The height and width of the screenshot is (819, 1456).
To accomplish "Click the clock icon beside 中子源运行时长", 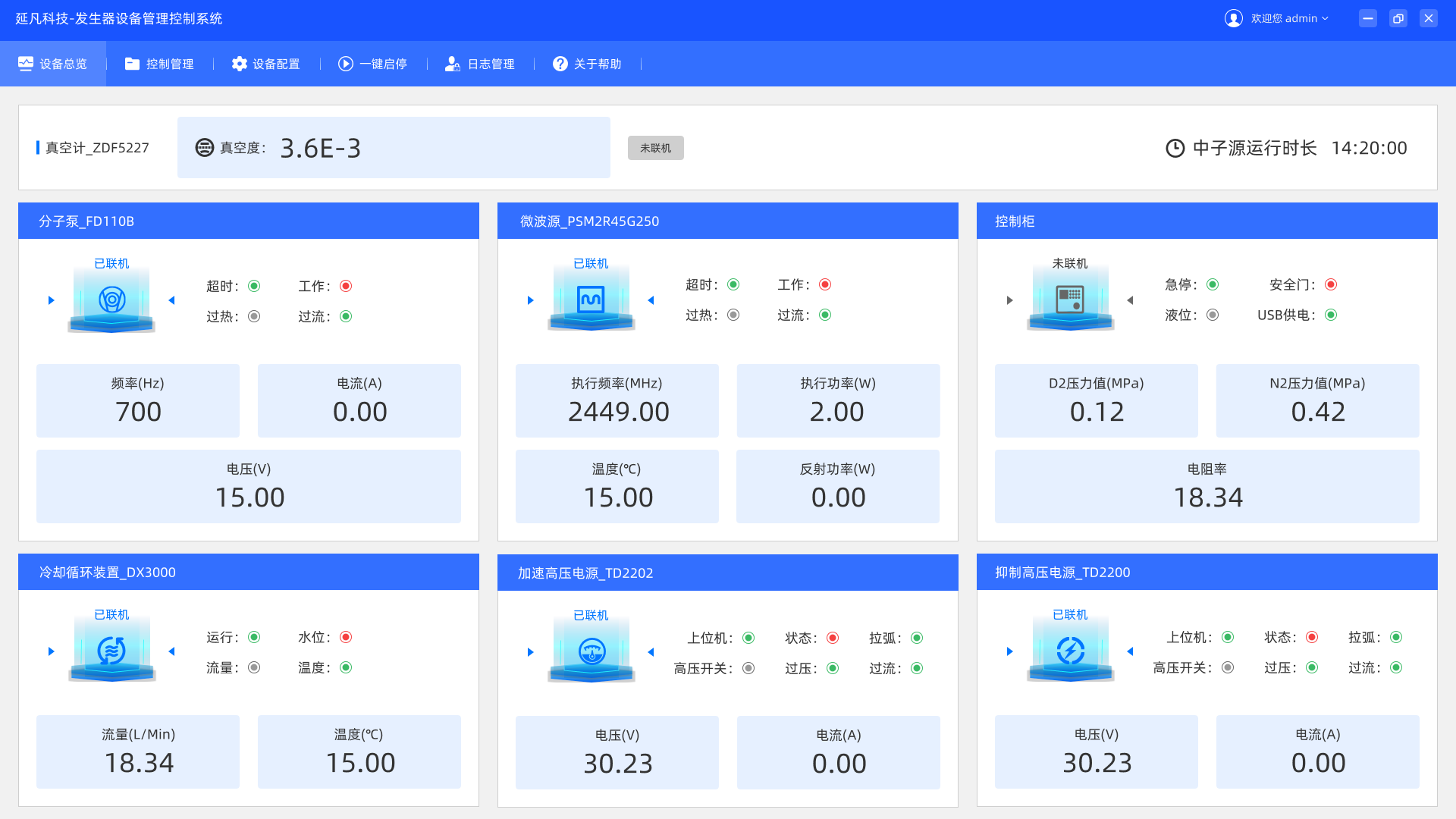I will pos(1175,148).
